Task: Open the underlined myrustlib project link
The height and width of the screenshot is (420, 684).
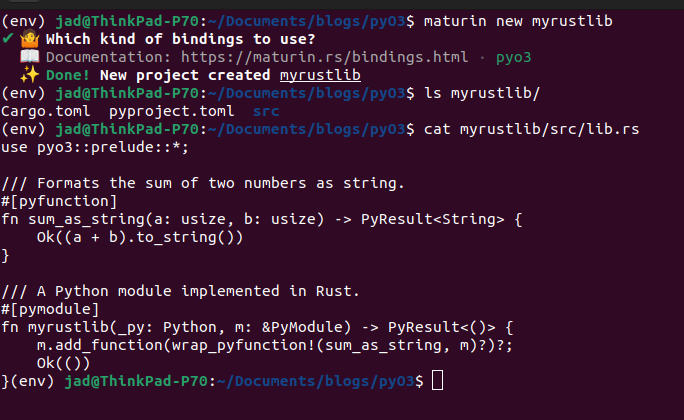Action: [320, 75]
